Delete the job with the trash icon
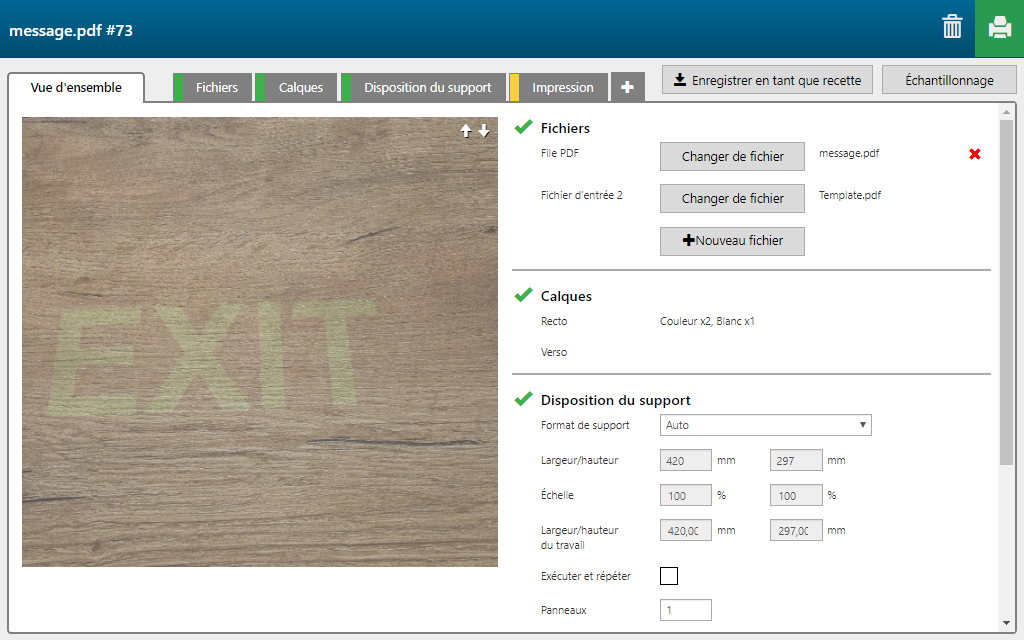Viewport: 1024px width, 640px height. coord(952,27)
